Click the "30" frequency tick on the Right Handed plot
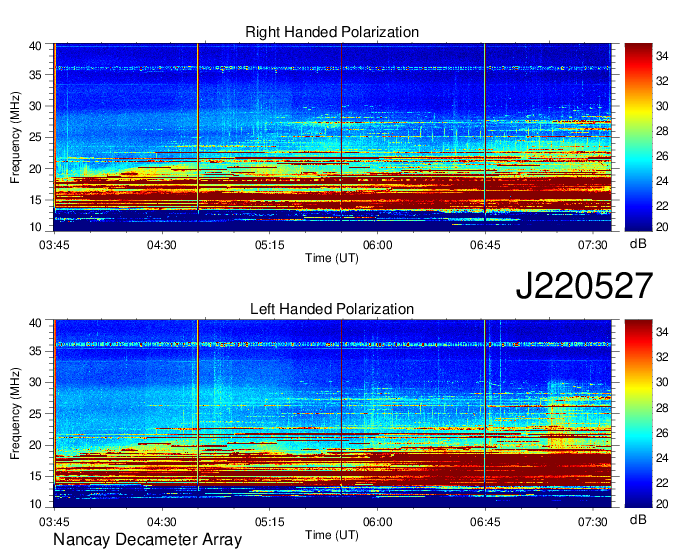Viewport: 680px width, 552px height. click(x=35, y=106)
